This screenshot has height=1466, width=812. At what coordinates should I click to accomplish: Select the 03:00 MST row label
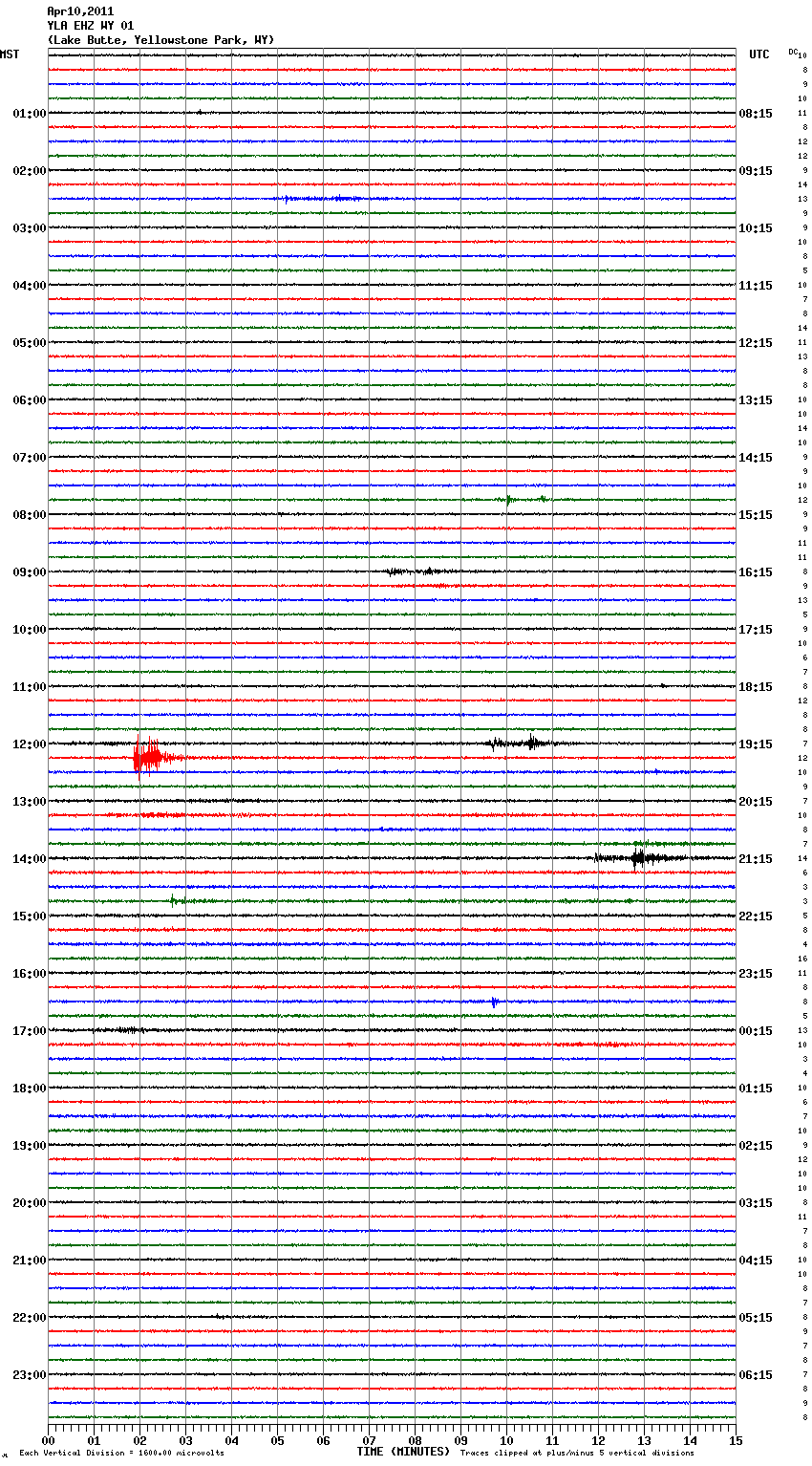coord(30,228)
